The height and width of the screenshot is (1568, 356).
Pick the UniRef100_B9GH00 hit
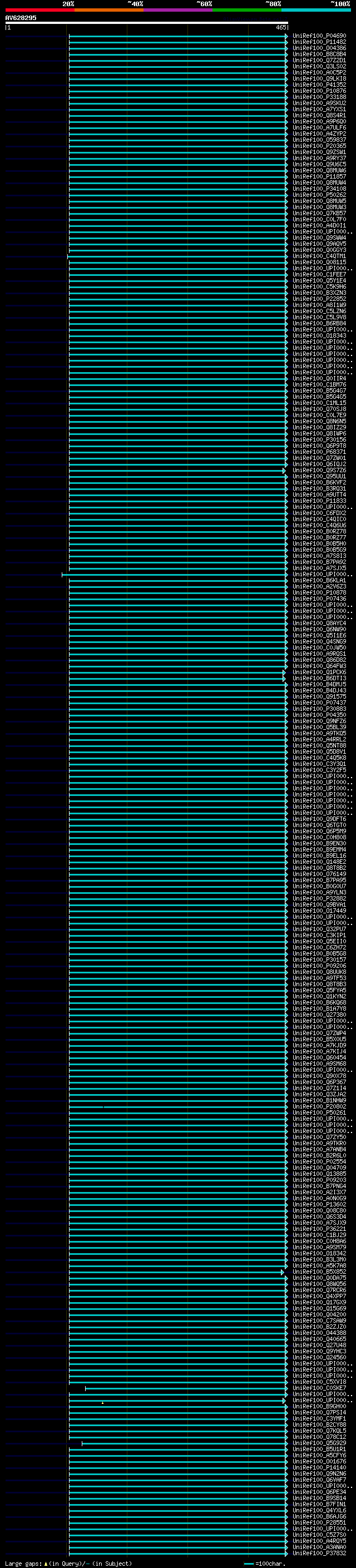click(319, 1406)
